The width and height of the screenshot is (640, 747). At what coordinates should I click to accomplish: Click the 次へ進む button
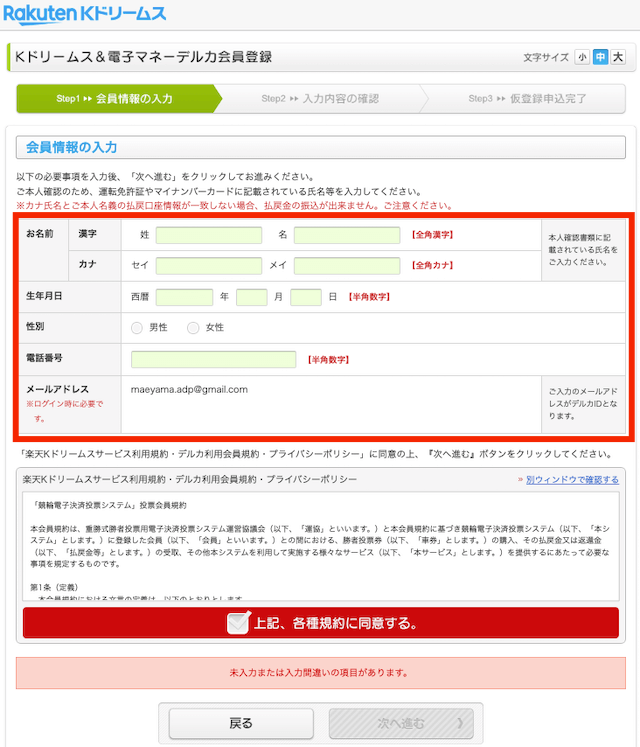(401, 723)
